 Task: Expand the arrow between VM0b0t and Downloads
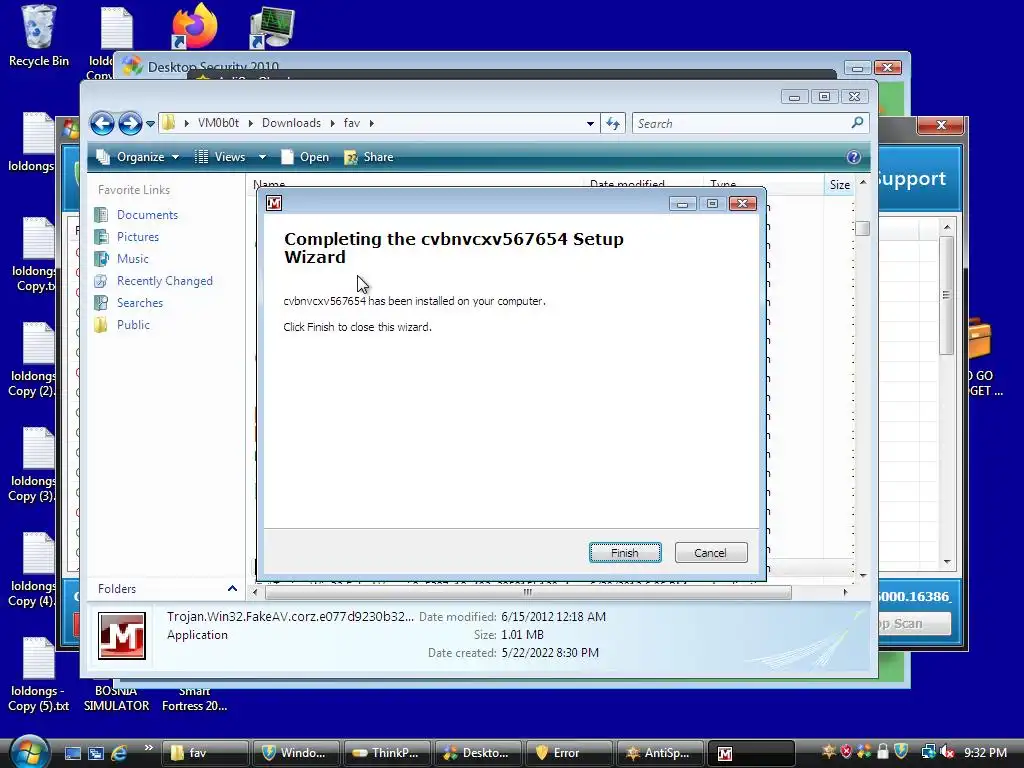tap(251, 123)
